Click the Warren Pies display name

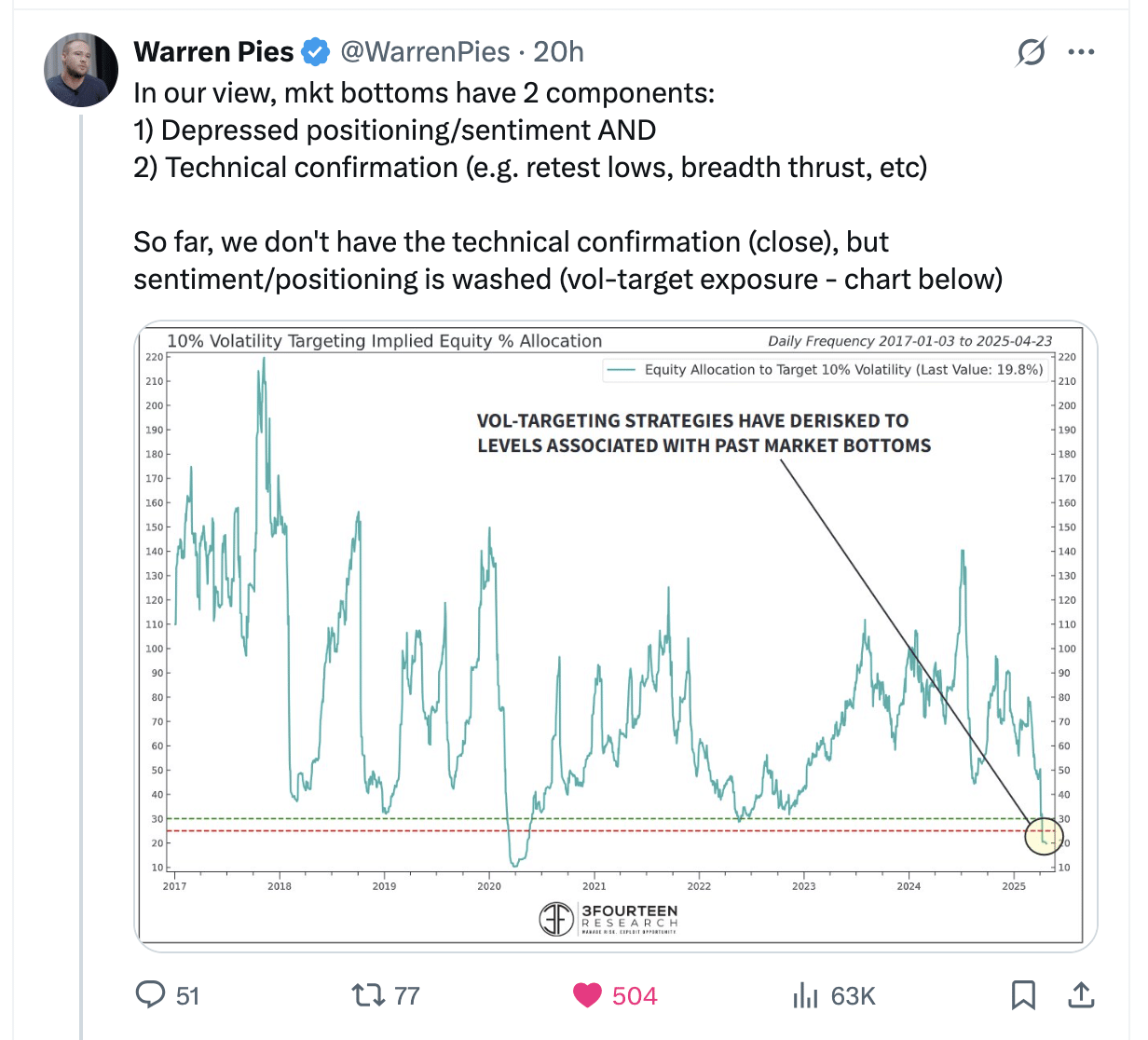click(x=213, y=52)
